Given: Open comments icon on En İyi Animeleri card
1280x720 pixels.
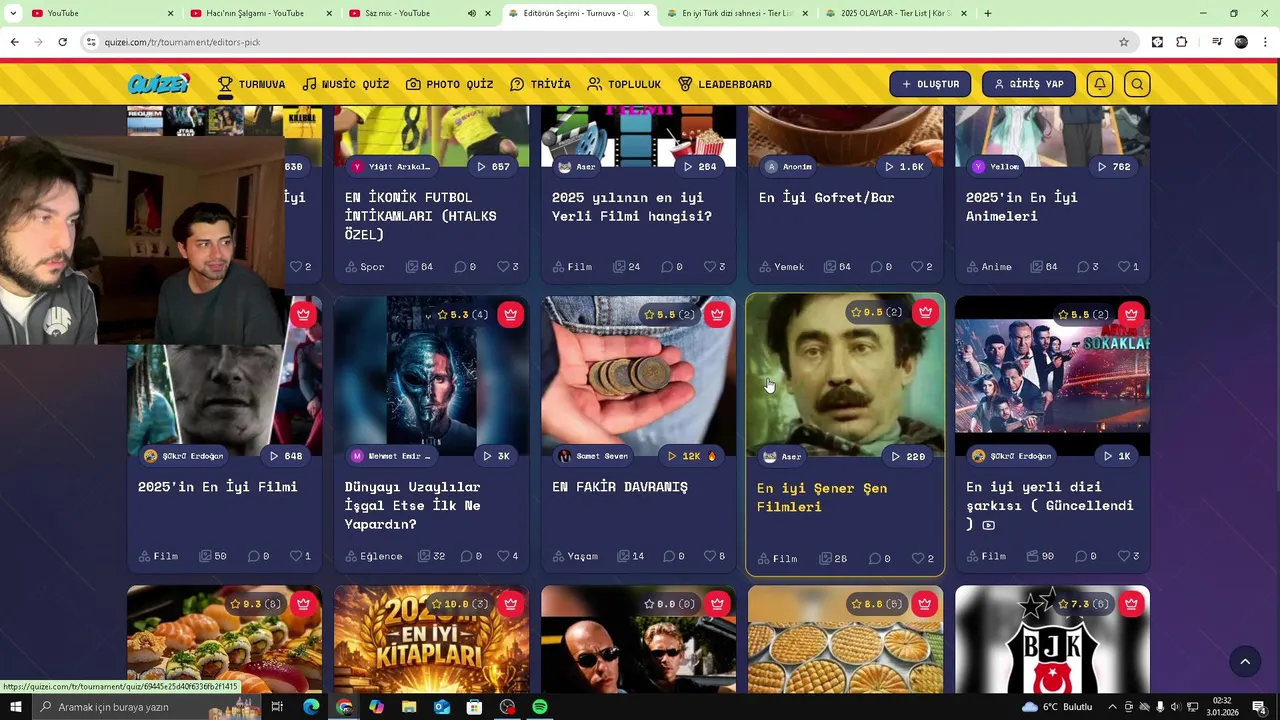Looking at the screenshot, I should pyautogui.click(x=1083, y=267).
